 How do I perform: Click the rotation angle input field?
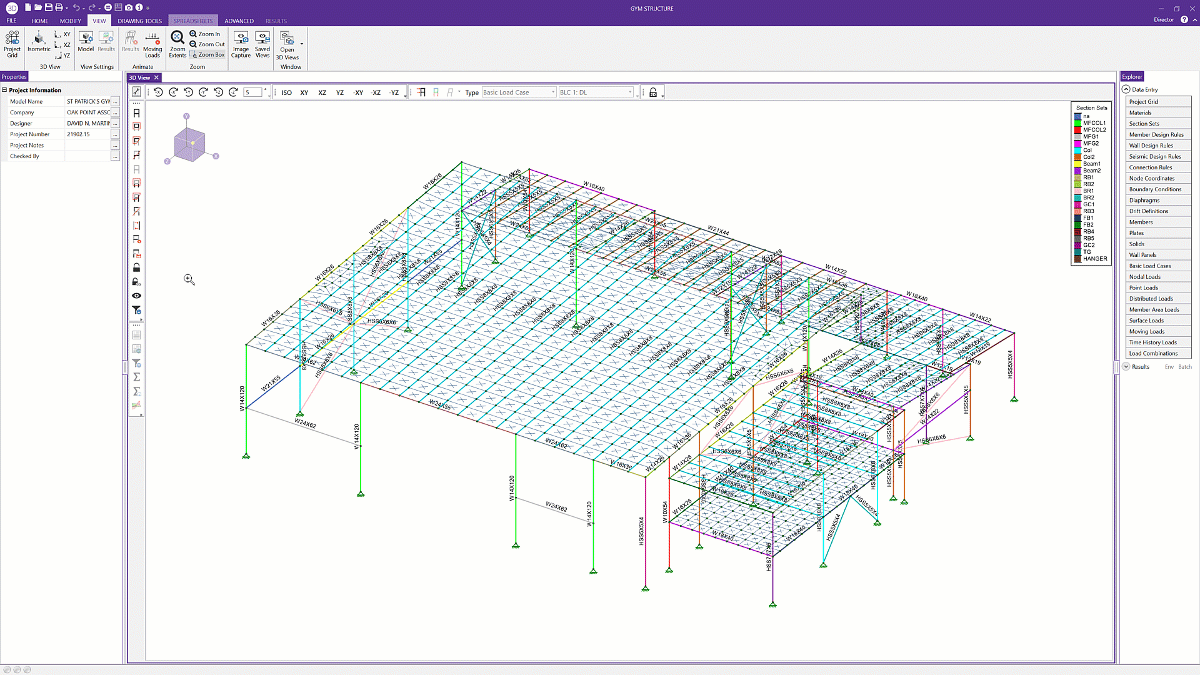click(x=252, y=92)
